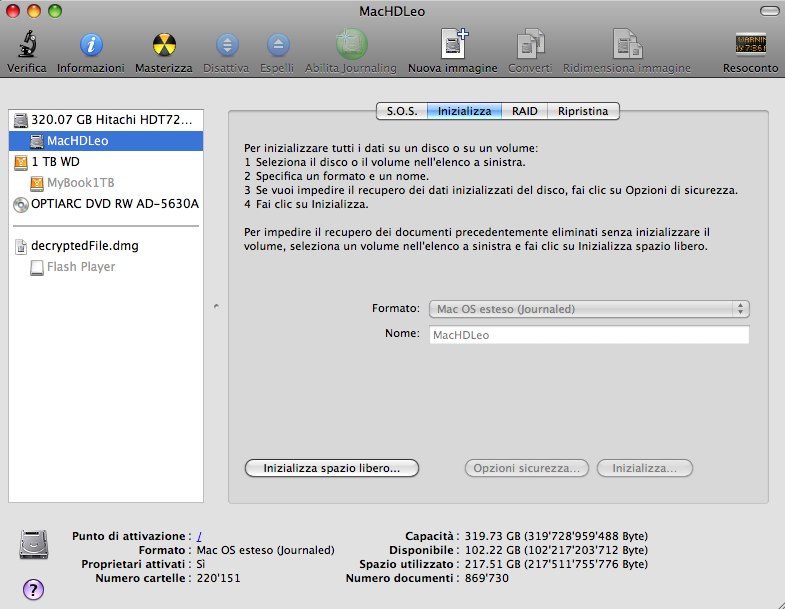Click Opzioni sicurezza button

pyautogui.click(x=527, y=468)
